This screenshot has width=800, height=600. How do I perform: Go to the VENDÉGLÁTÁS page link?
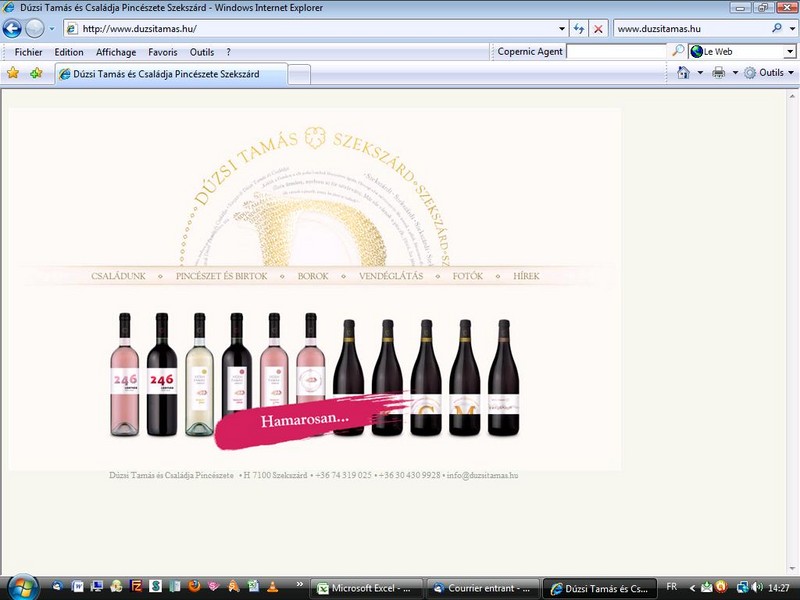click(391, 276)
